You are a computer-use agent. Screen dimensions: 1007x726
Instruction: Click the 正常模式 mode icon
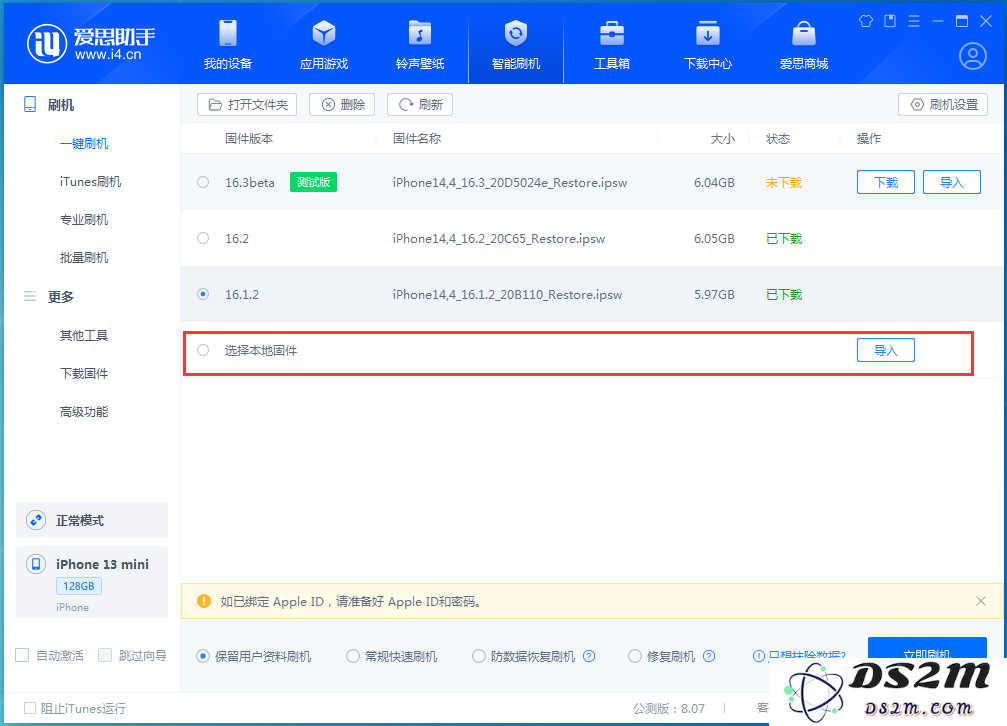point(36,520)
